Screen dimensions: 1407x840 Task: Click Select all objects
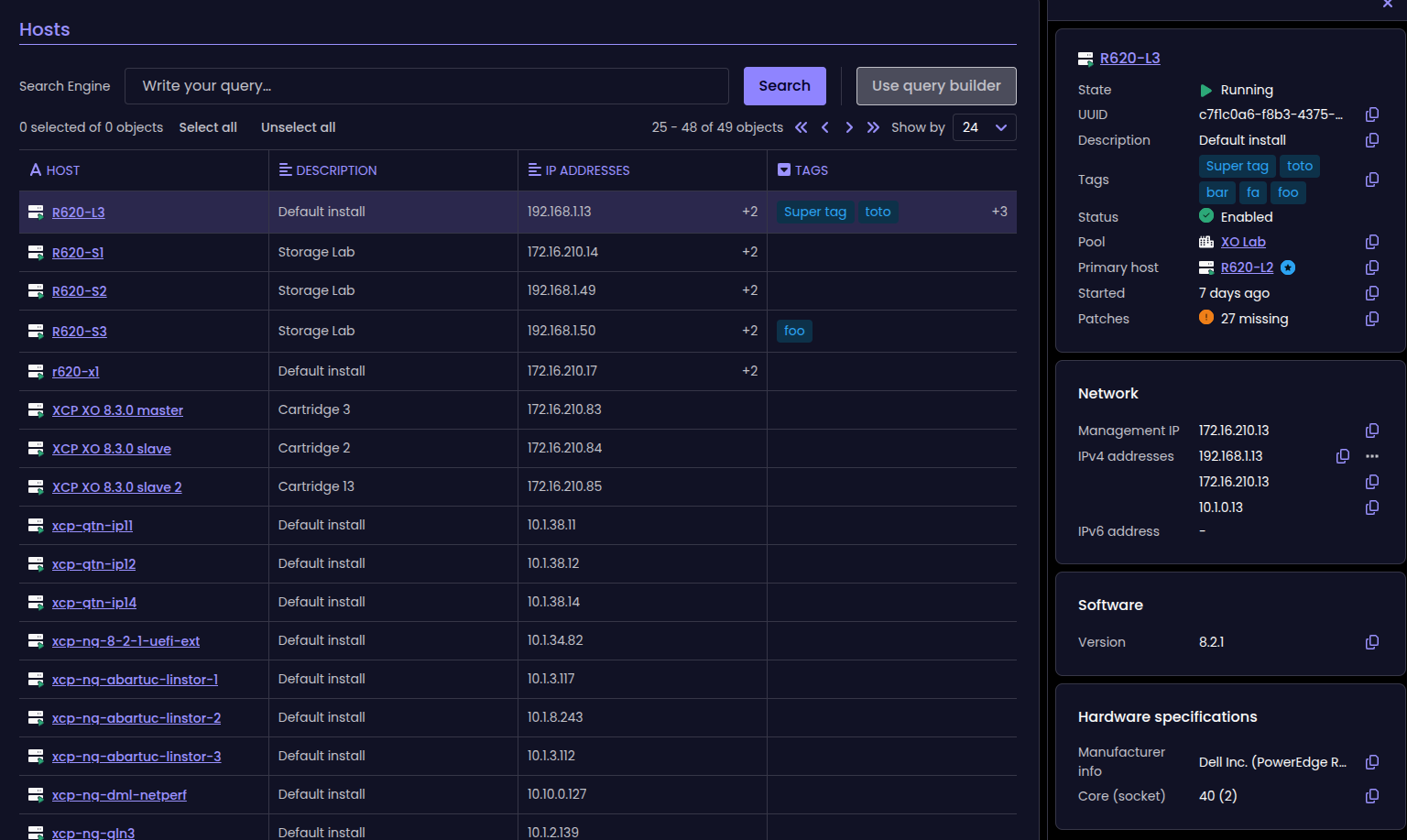tap(208, 127)
